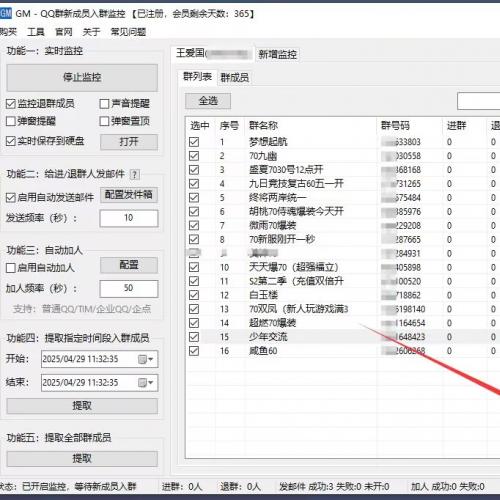Click the 停止监控 button
Image resolution: width=500 pixels, height=500 pixels.
82,78
